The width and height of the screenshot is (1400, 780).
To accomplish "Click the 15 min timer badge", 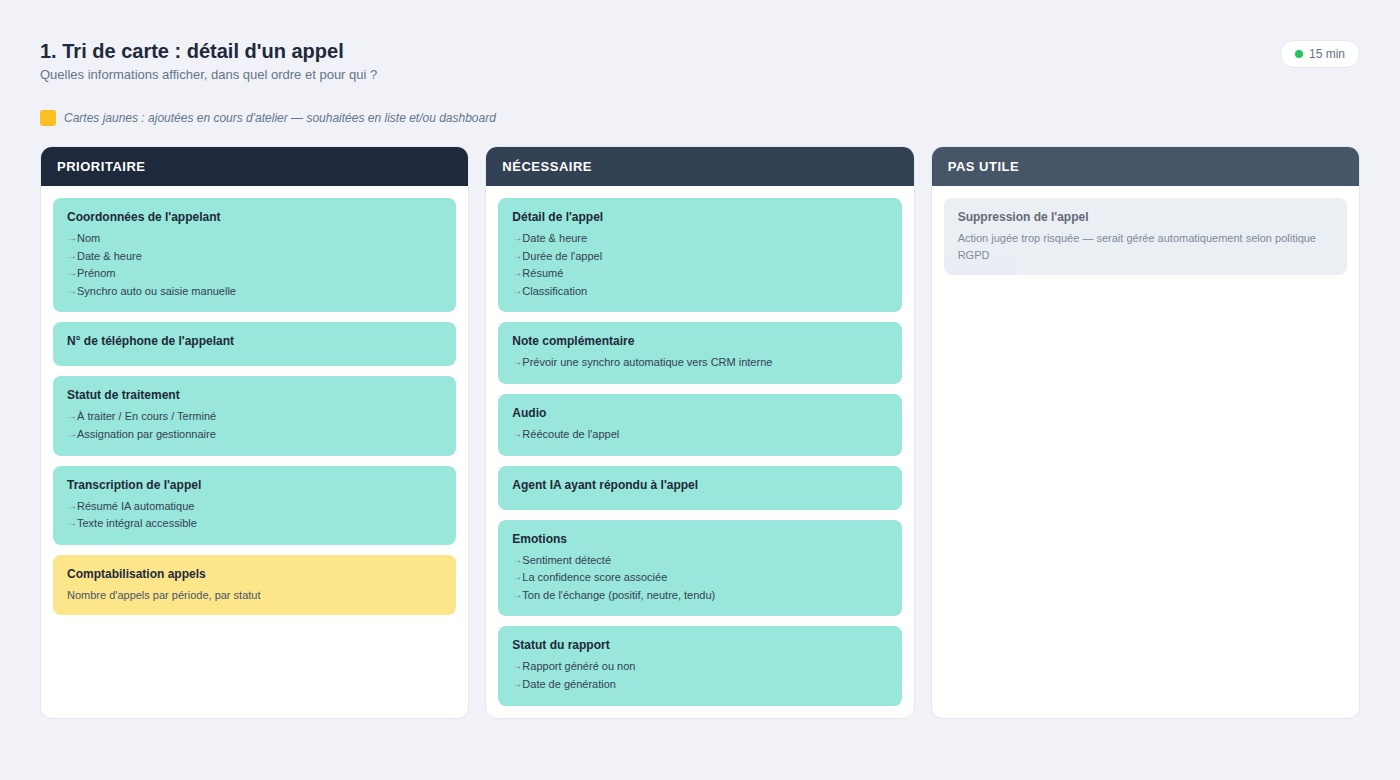I will 1320,54.
